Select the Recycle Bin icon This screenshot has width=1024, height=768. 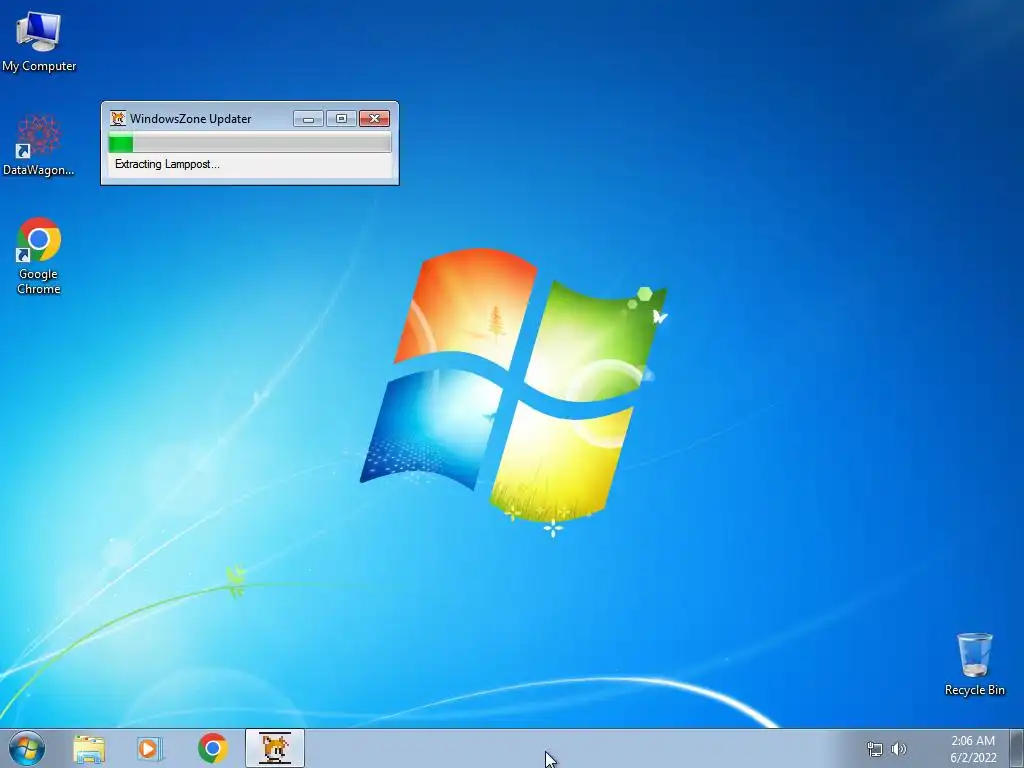point(974,664)
